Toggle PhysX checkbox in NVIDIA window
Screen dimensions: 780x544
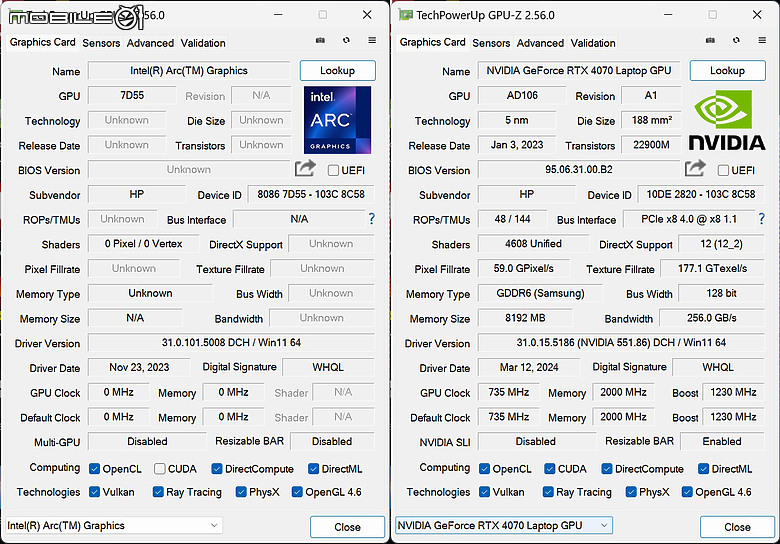coord(631,492)
